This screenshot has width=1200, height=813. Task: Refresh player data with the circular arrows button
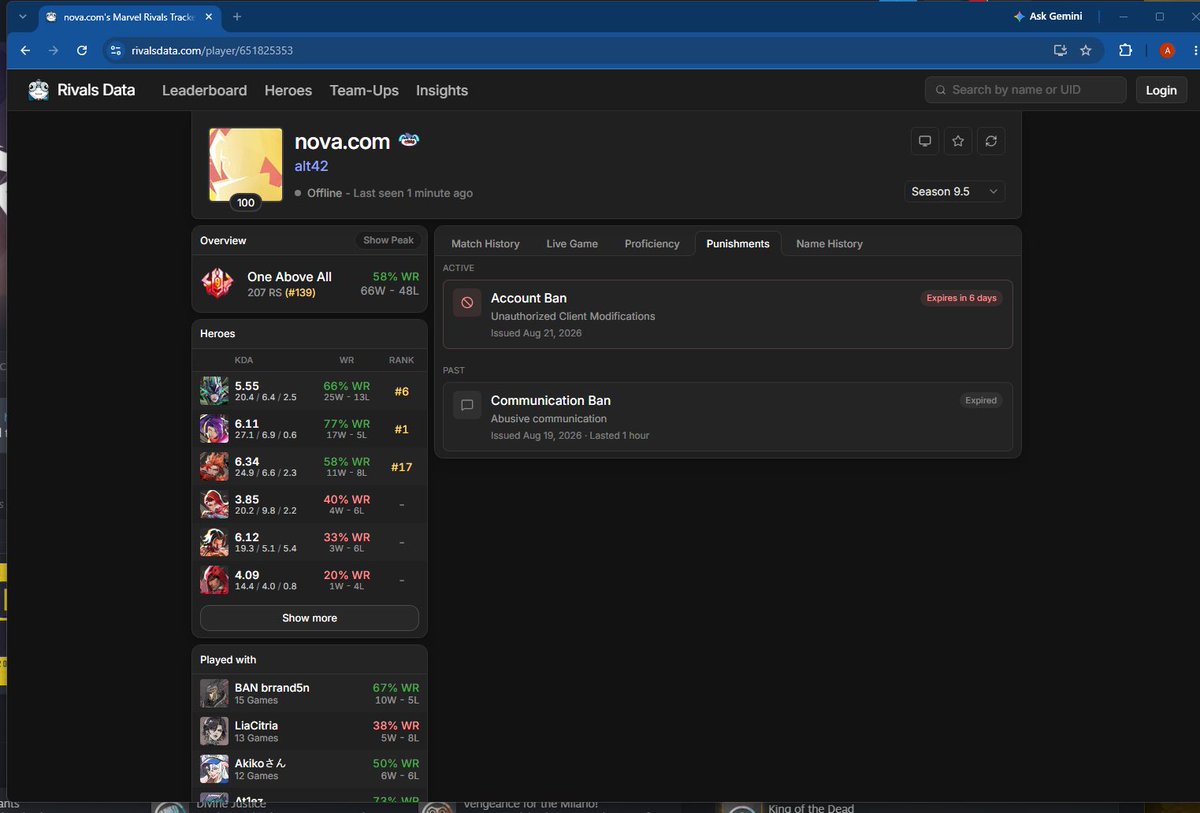(x=991, y=141)
